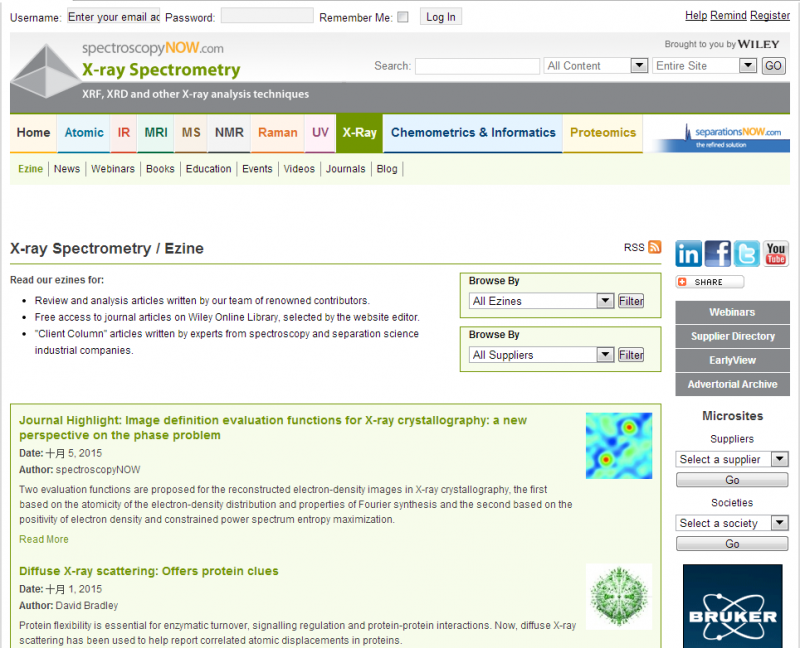The height and width of the screenshot is (648, 800).
Task: Open the Videos submenu item
Action: (299, 169)
